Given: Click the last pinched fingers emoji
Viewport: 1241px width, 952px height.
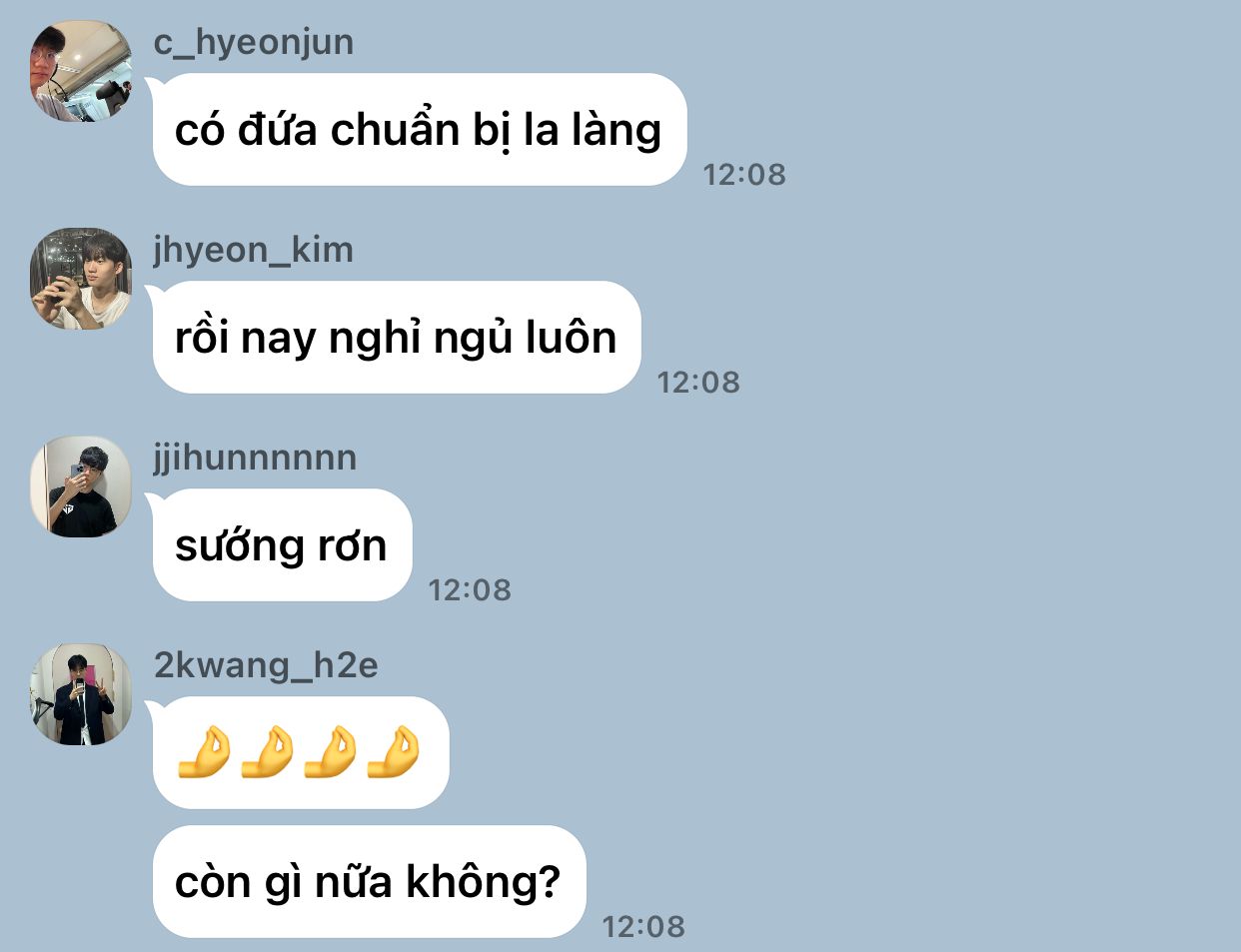Looking at the screenshot, I should pos(393,752).
